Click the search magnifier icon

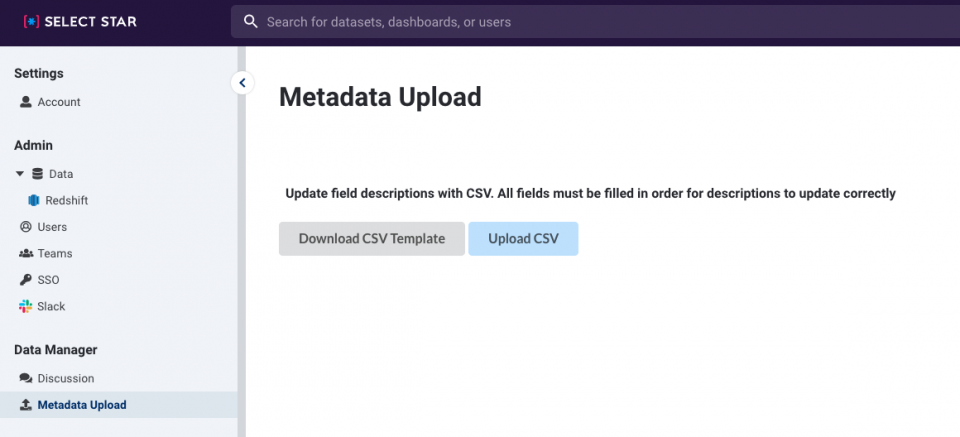coord(250,22)
